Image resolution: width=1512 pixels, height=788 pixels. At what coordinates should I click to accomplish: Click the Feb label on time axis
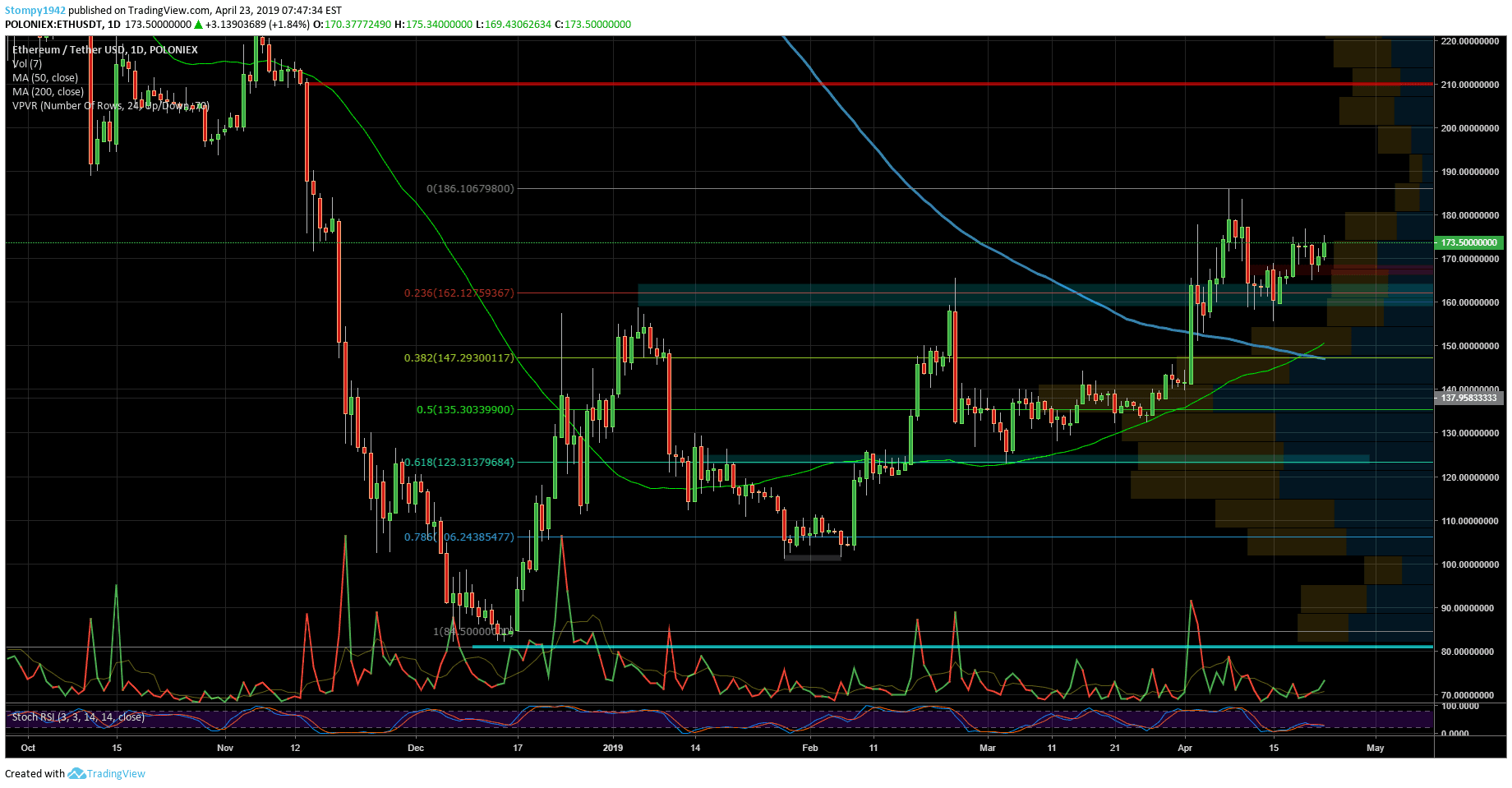[810, 748]
